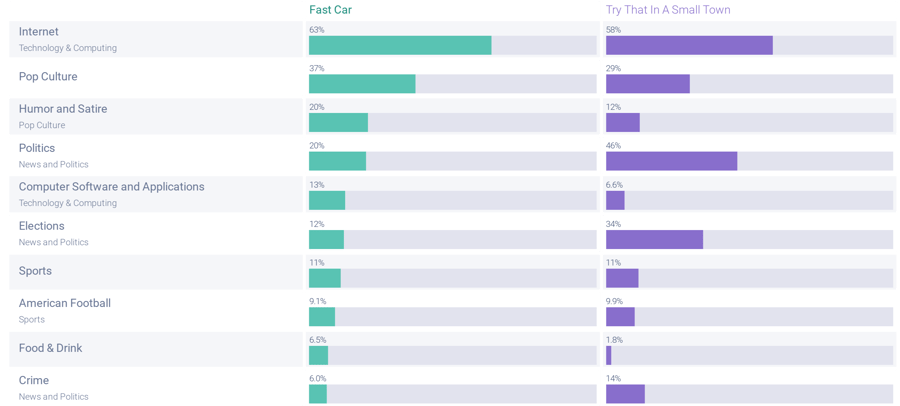Image resolution: width=900 pixels, height=406 pixels.
Task: Click the Food & Drink category label
Action: [51, 348]
